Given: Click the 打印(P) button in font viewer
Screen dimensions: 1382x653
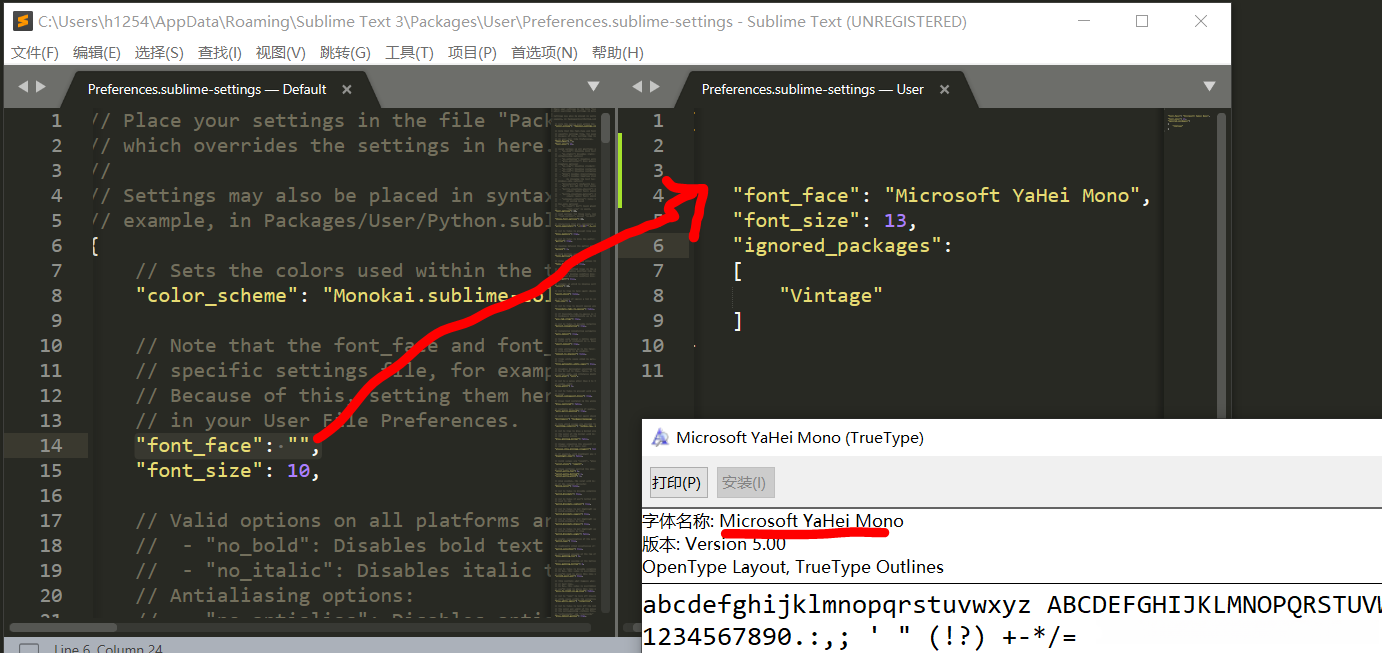Looking at the screenshot, I should coord(678,482).
